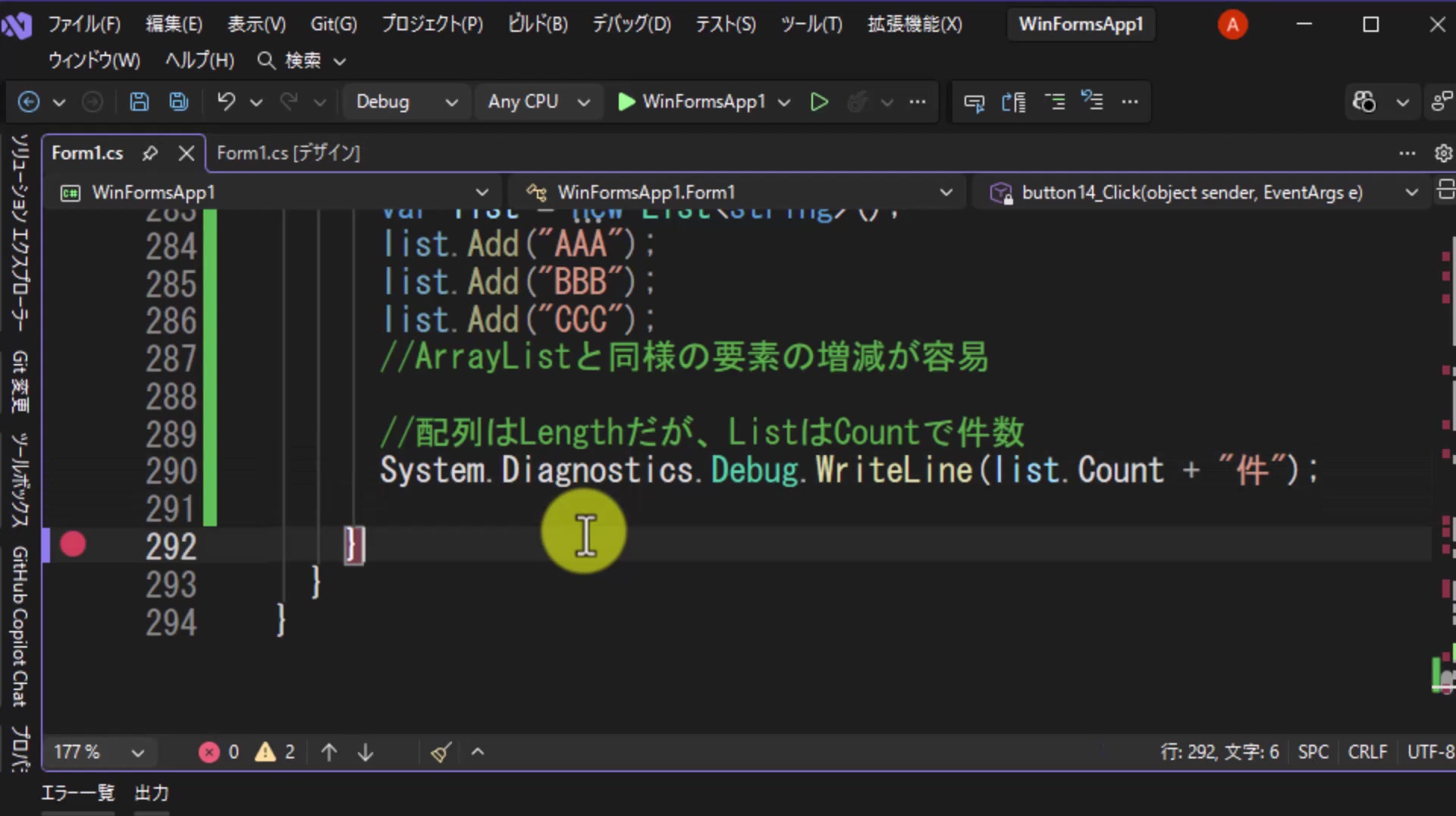1456x816 pixels.
Task: Open the 表示(V) menu
Action: pos(256,24)
